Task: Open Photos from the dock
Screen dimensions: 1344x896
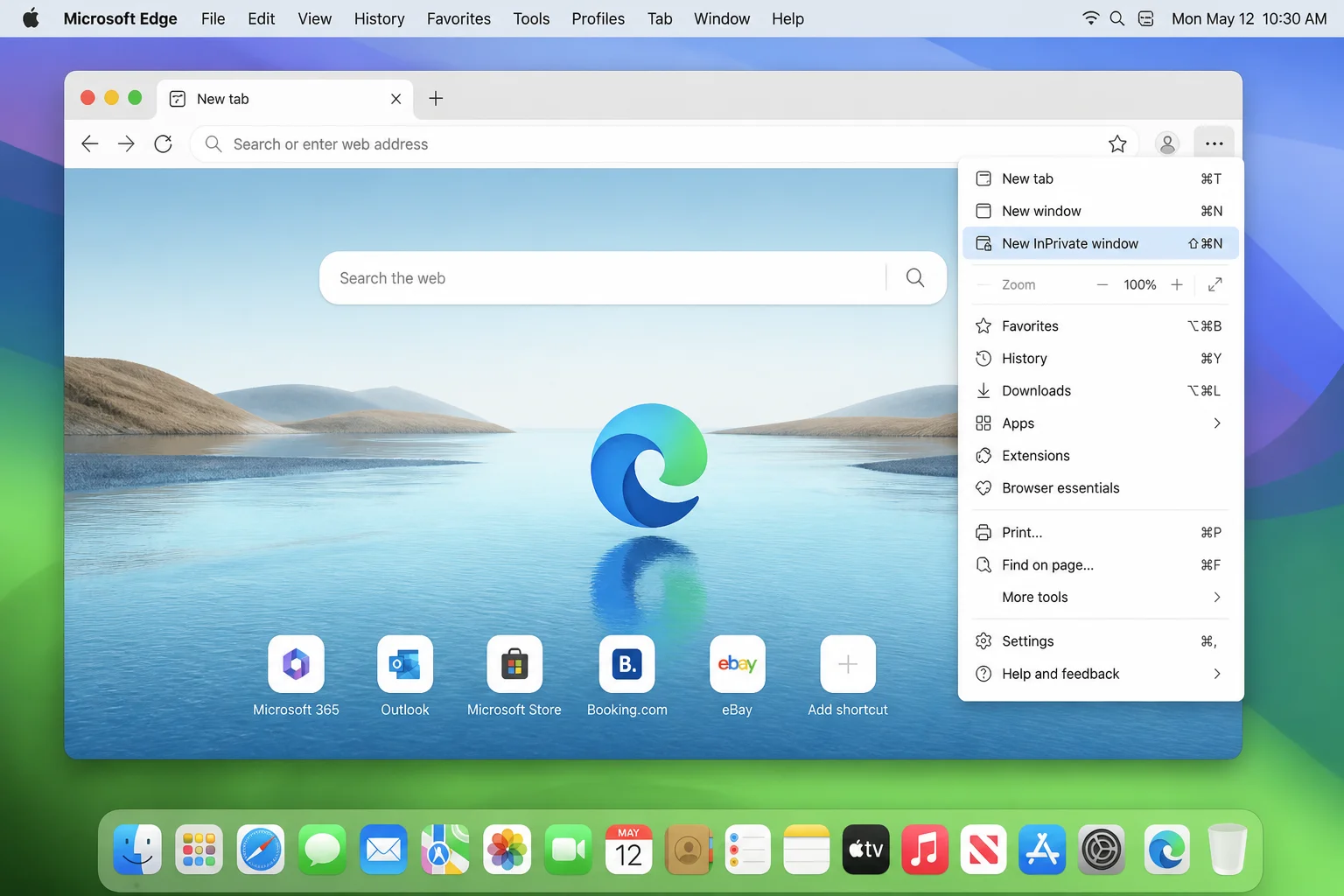Action: coord(507,850)
